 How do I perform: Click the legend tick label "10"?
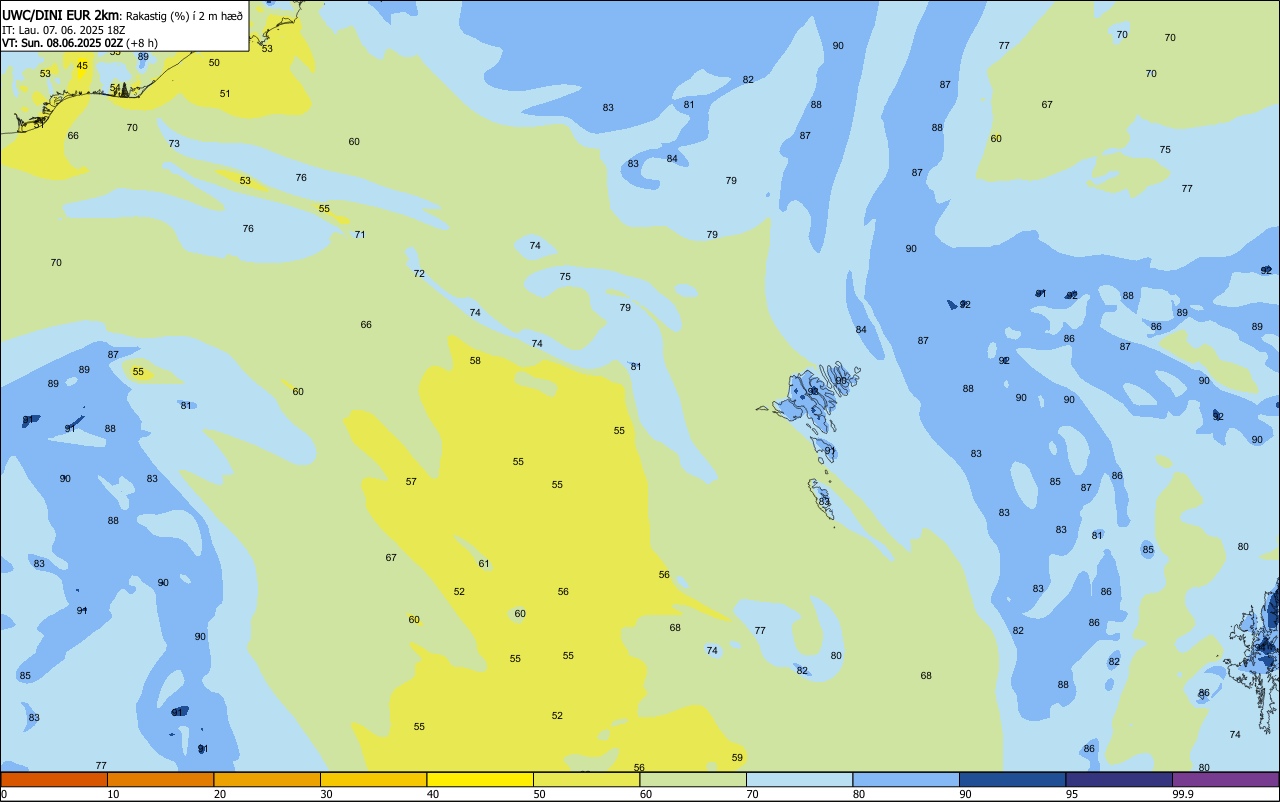[113, 794]
